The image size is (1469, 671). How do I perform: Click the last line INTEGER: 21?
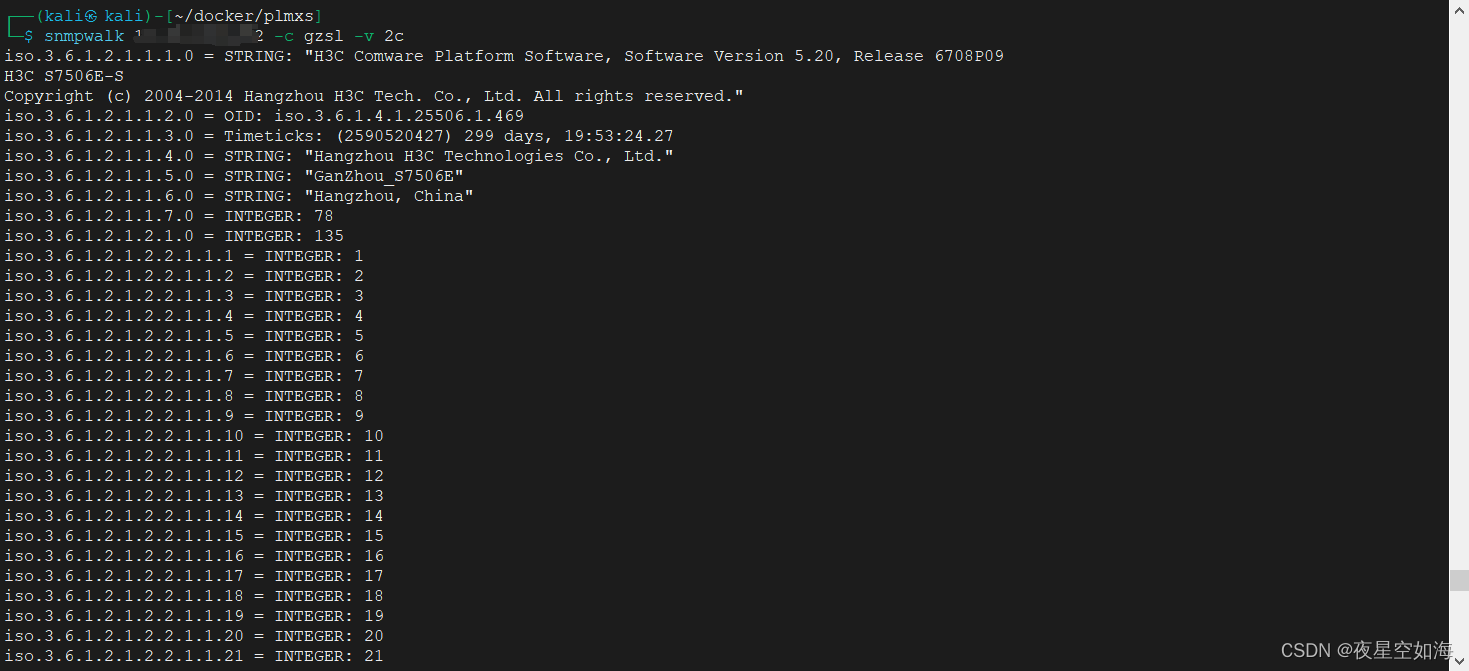(328, 656)
